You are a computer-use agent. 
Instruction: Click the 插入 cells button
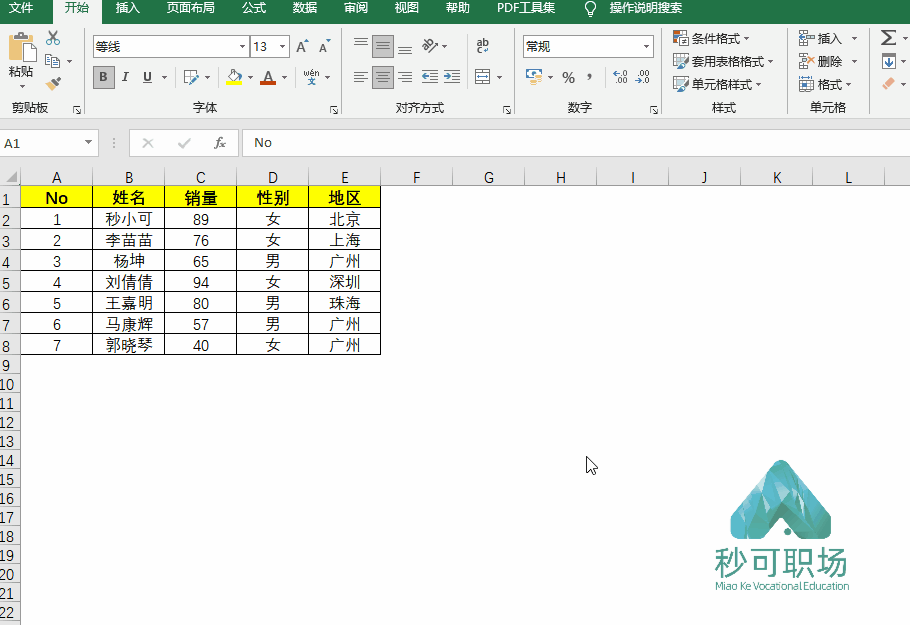[820, 38]
